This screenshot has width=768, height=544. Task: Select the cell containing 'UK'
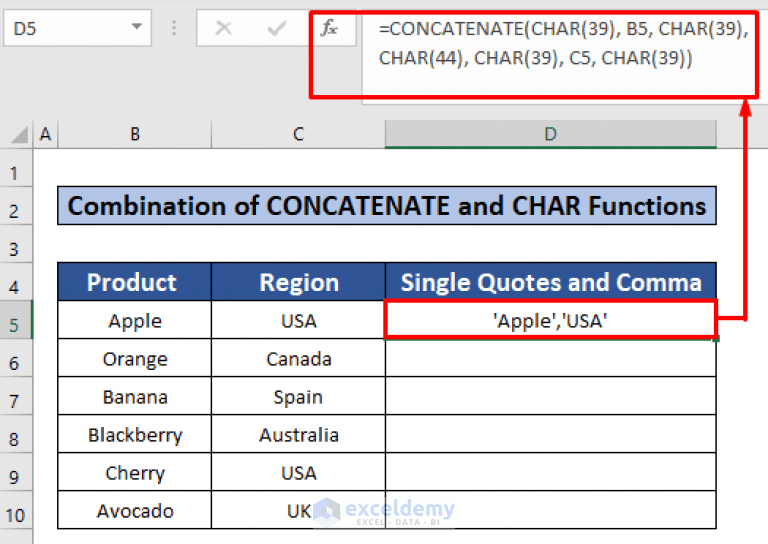(298, 510)
